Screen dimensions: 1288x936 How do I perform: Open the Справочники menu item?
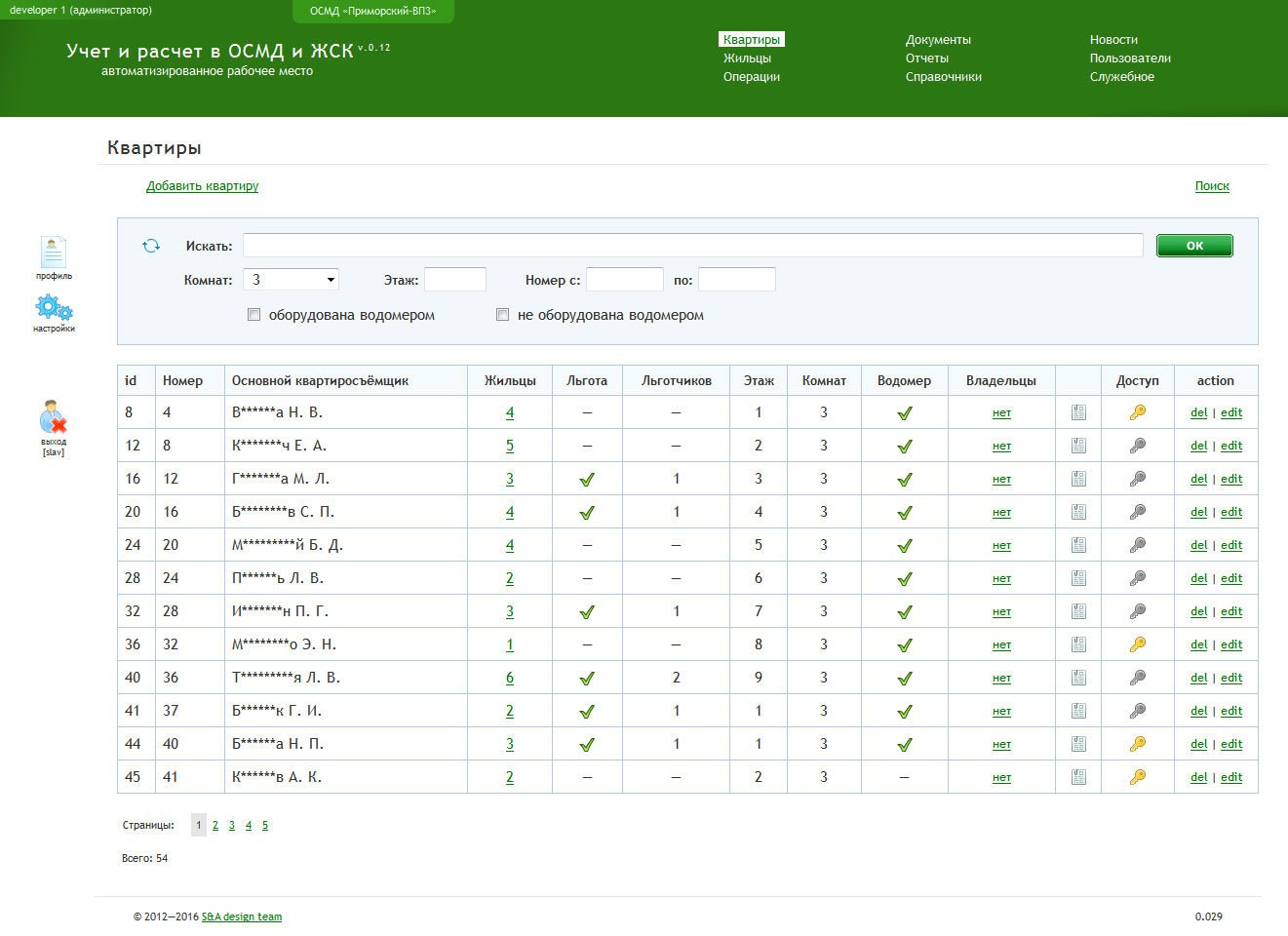(x=944, y=77)
